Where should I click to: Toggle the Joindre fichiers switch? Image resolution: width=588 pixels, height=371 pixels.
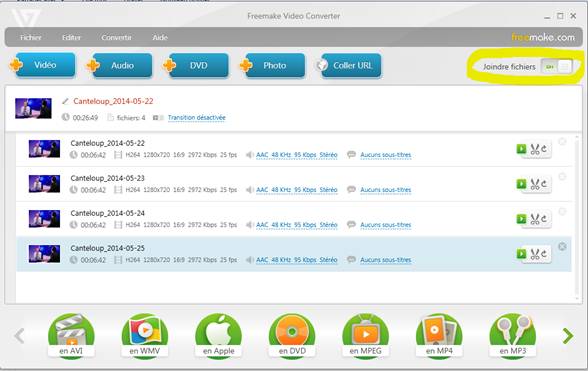tap(557, 66)
